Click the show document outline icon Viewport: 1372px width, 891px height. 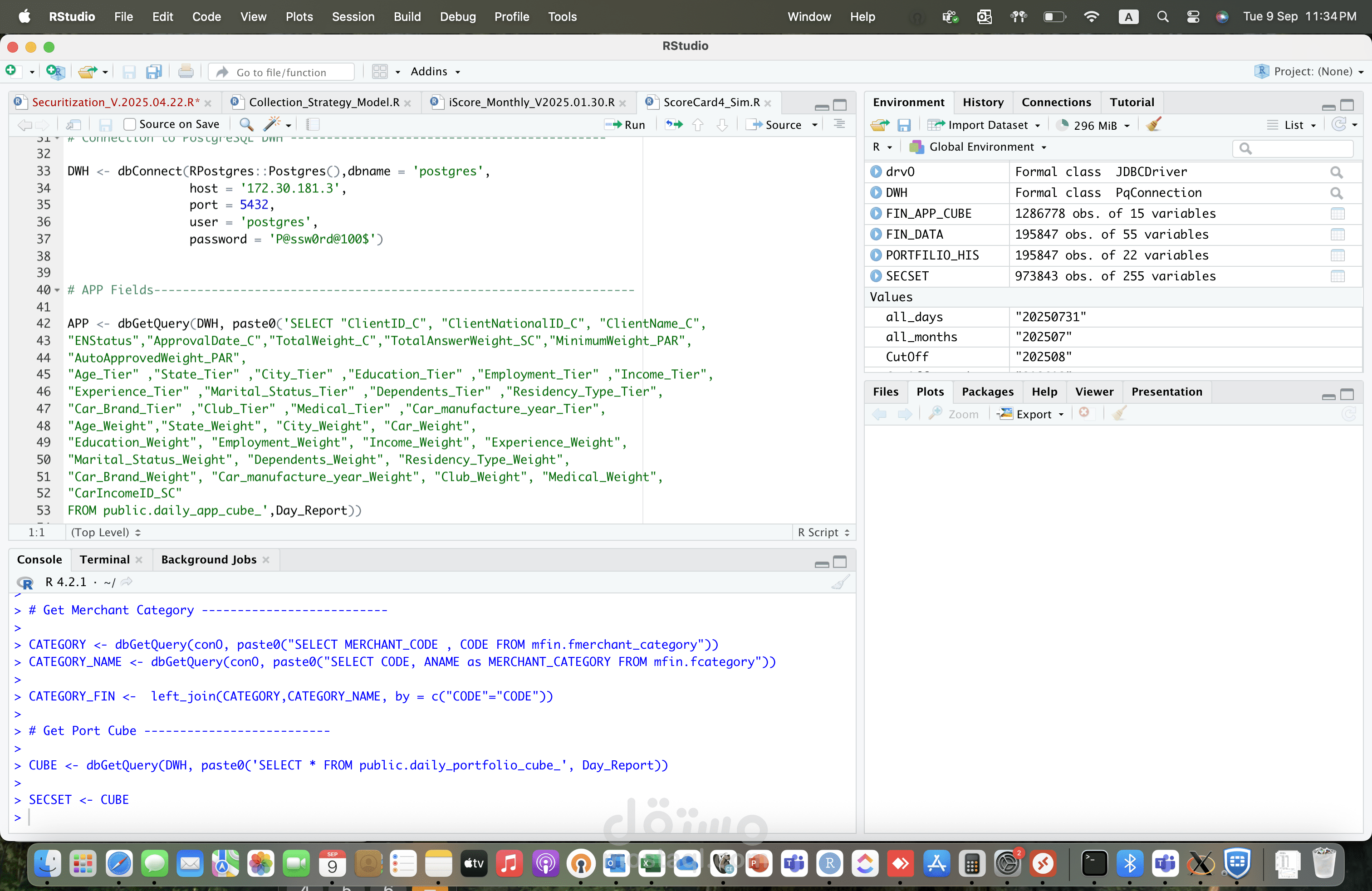(839, 124)
